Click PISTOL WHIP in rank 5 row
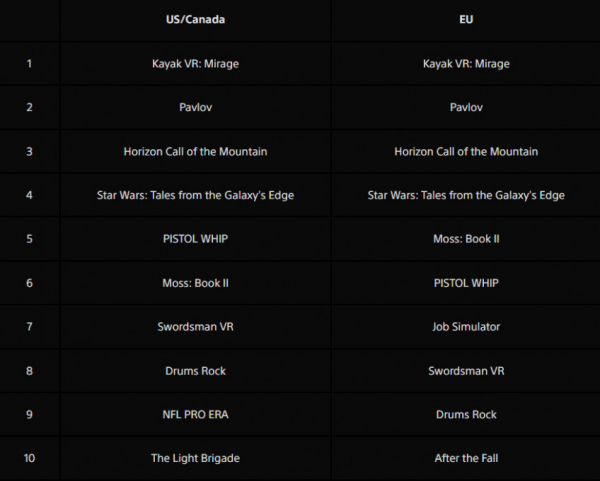Image resolution: width=600 pixels, height=481 pixels. click(195, 239)
